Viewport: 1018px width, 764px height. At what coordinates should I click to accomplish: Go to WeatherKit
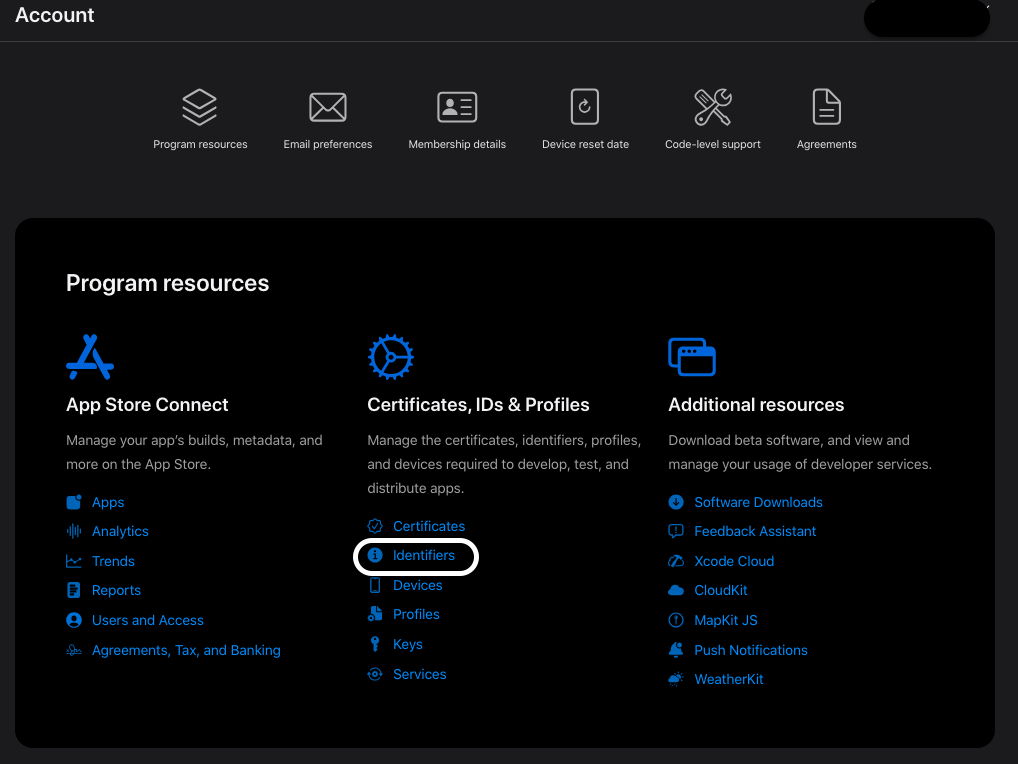[729, 679]
